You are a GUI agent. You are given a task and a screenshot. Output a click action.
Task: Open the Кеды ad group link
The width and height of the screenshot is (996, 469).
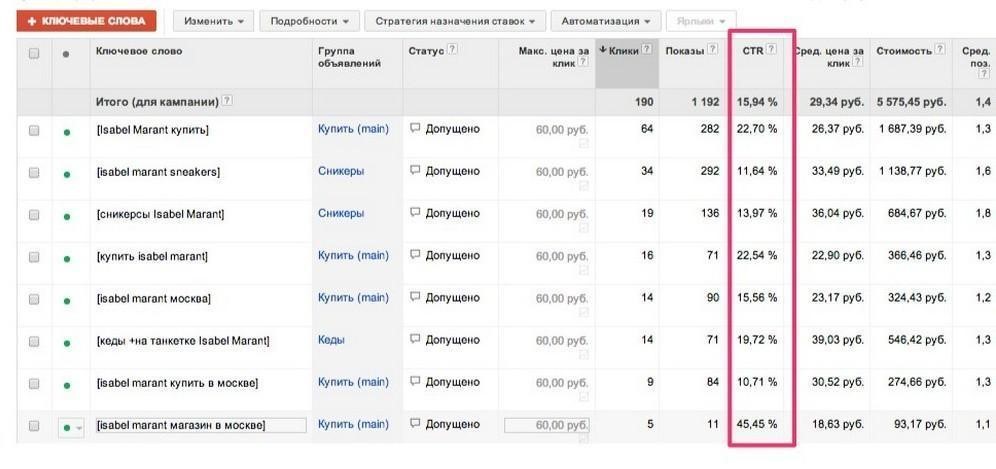click(332, 340)
